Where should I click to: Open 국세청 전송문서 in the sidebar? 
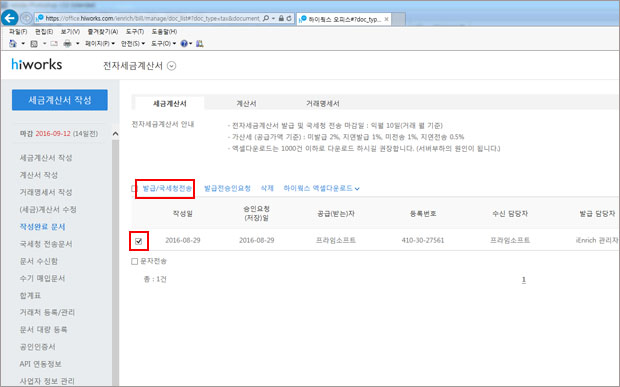(x=46, y=244)
